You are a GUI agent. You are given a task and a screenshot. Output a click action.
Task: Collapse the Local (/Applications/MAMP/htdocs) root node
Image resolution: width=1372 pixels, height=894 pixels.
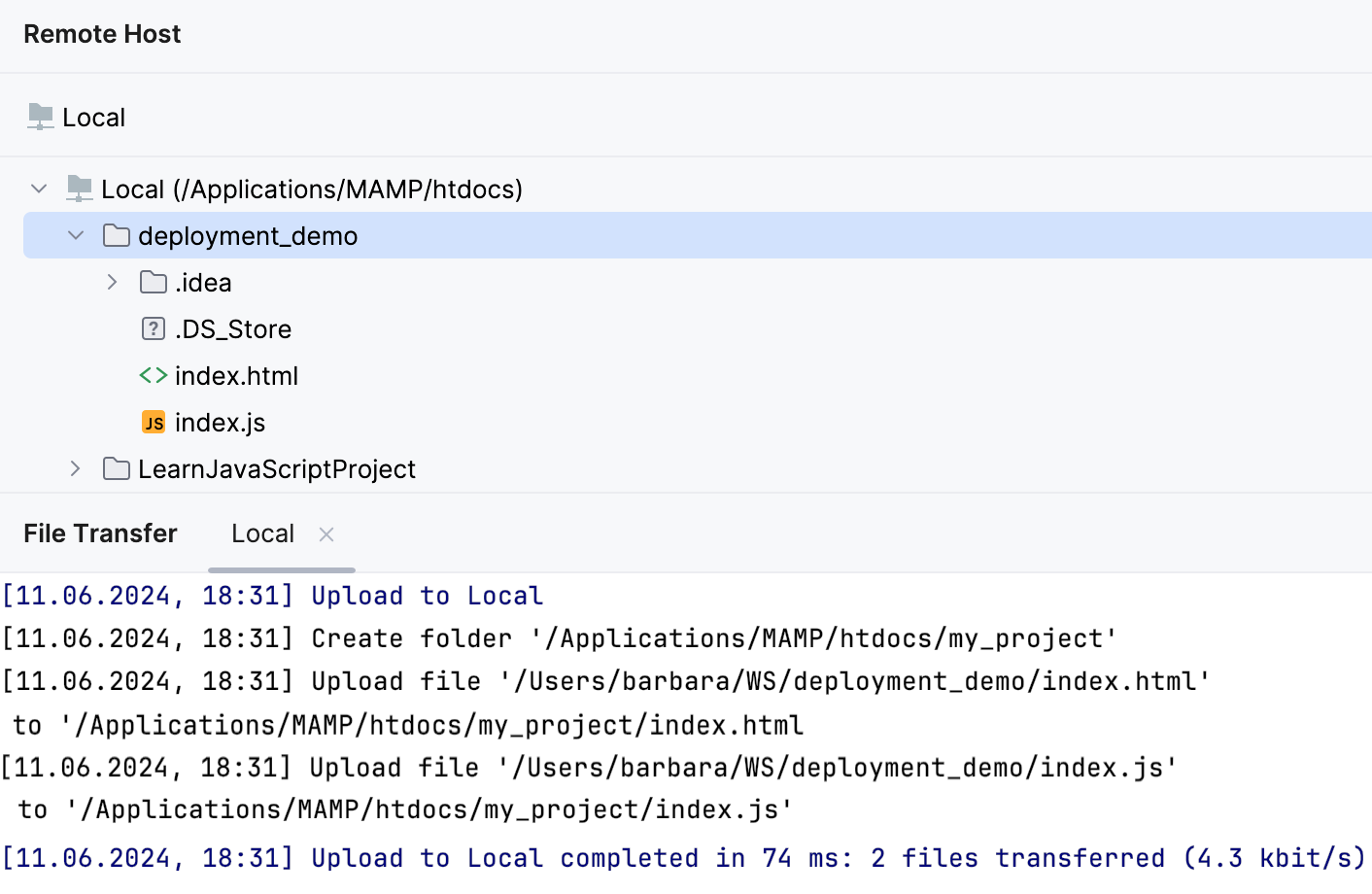(x=39, y=189)
